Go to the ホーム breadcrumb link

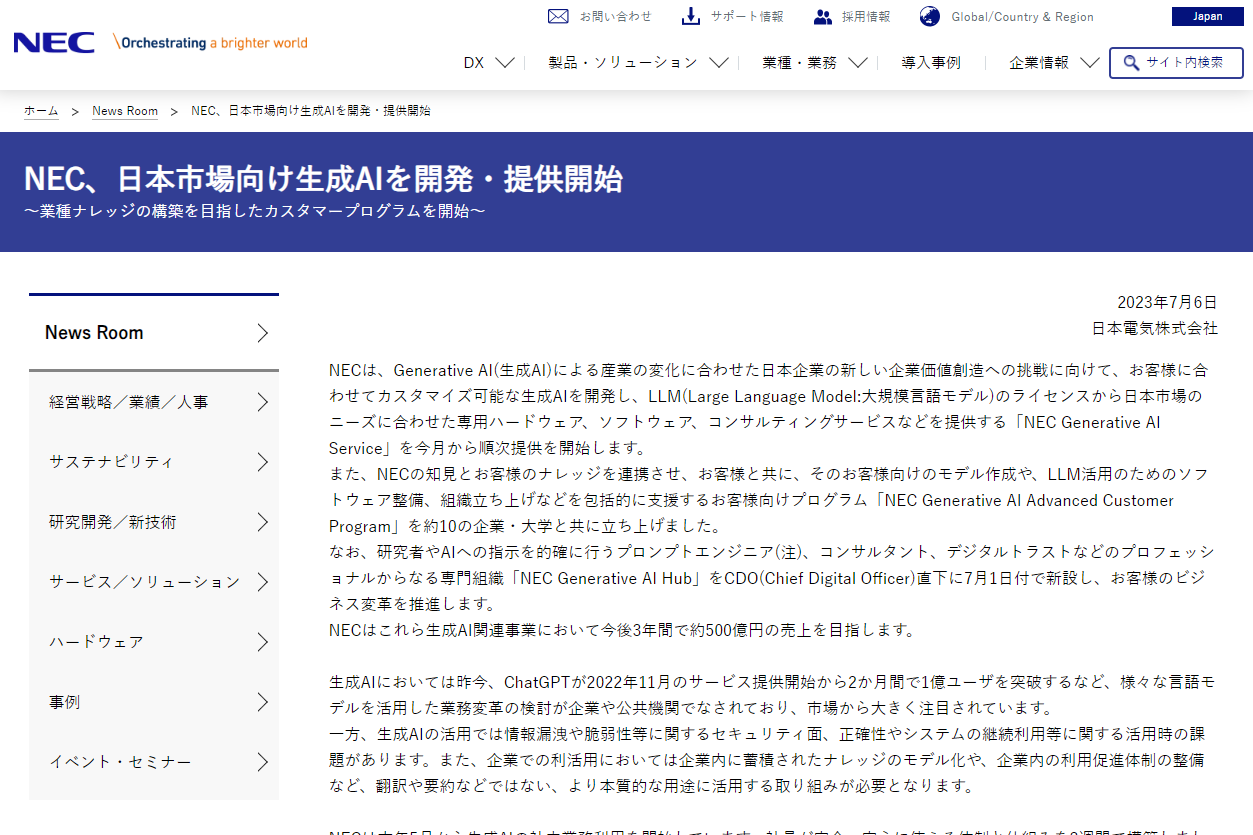(x=40, y=110)
